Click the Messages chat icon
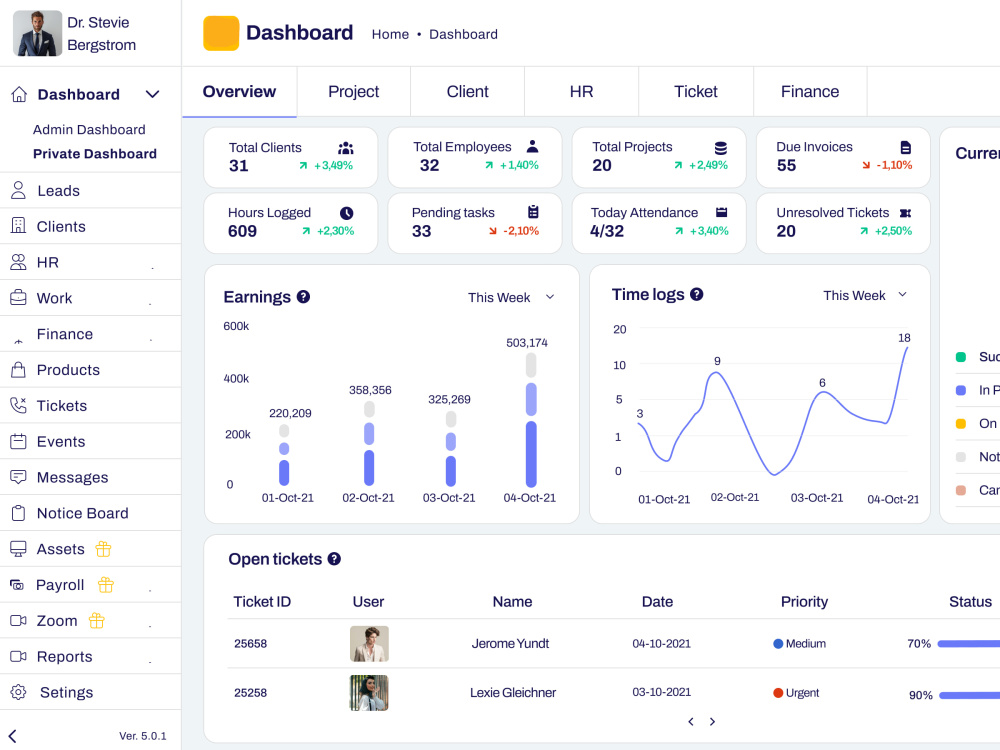 tap(18, 476)
